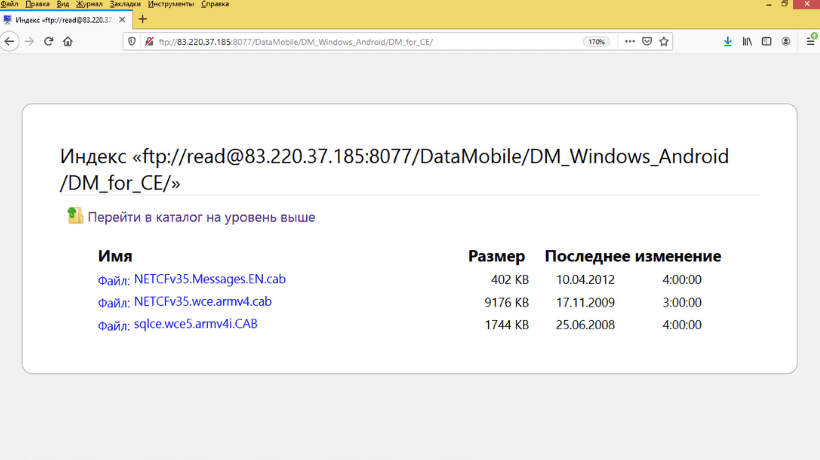Save page to Pocket
Image resolution: width=820 pixels, height=460 pixels.
point(647,41)
